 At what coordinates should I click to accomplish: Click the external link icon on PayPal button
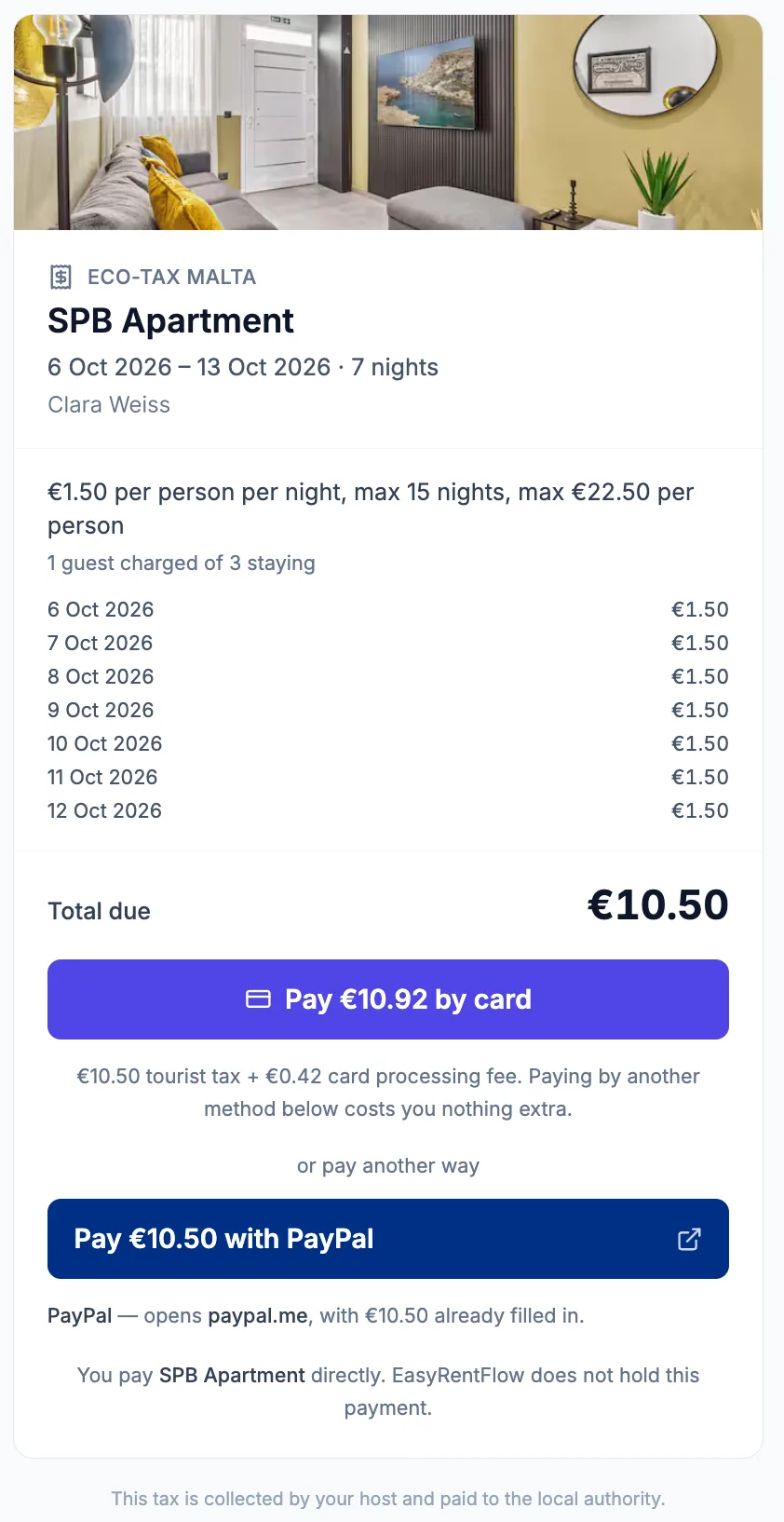[689, 1239]
